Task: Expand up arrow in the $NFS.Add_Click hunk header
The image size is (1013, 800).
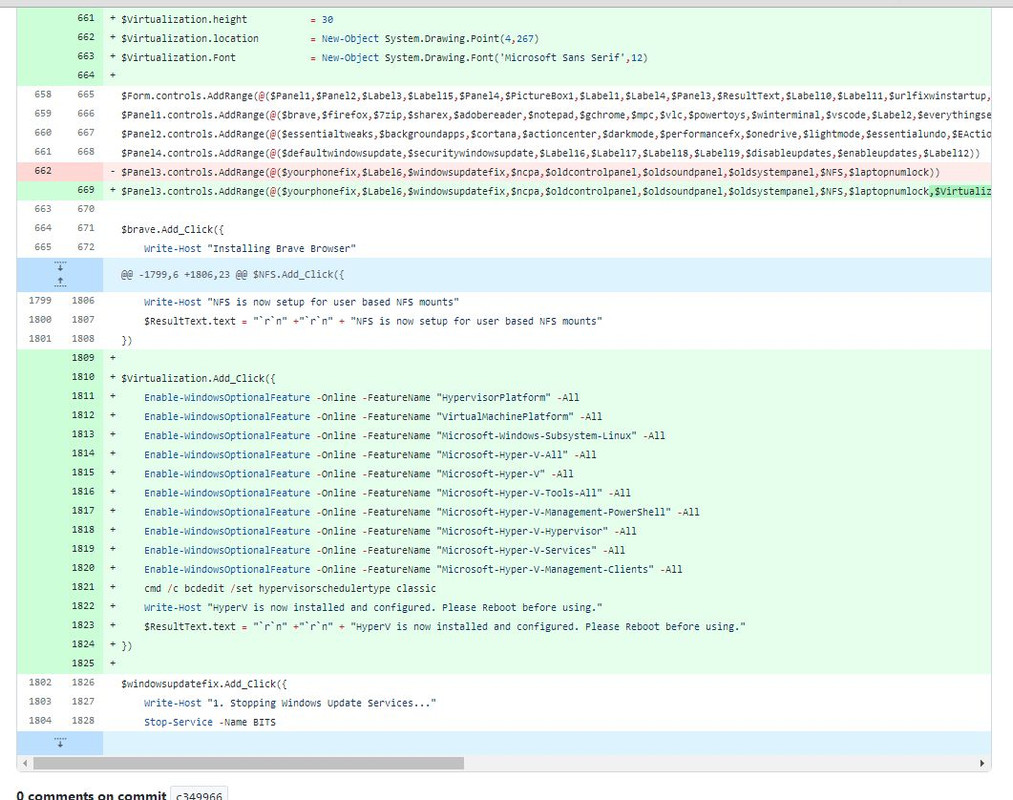Action: [x=60, y=282]
